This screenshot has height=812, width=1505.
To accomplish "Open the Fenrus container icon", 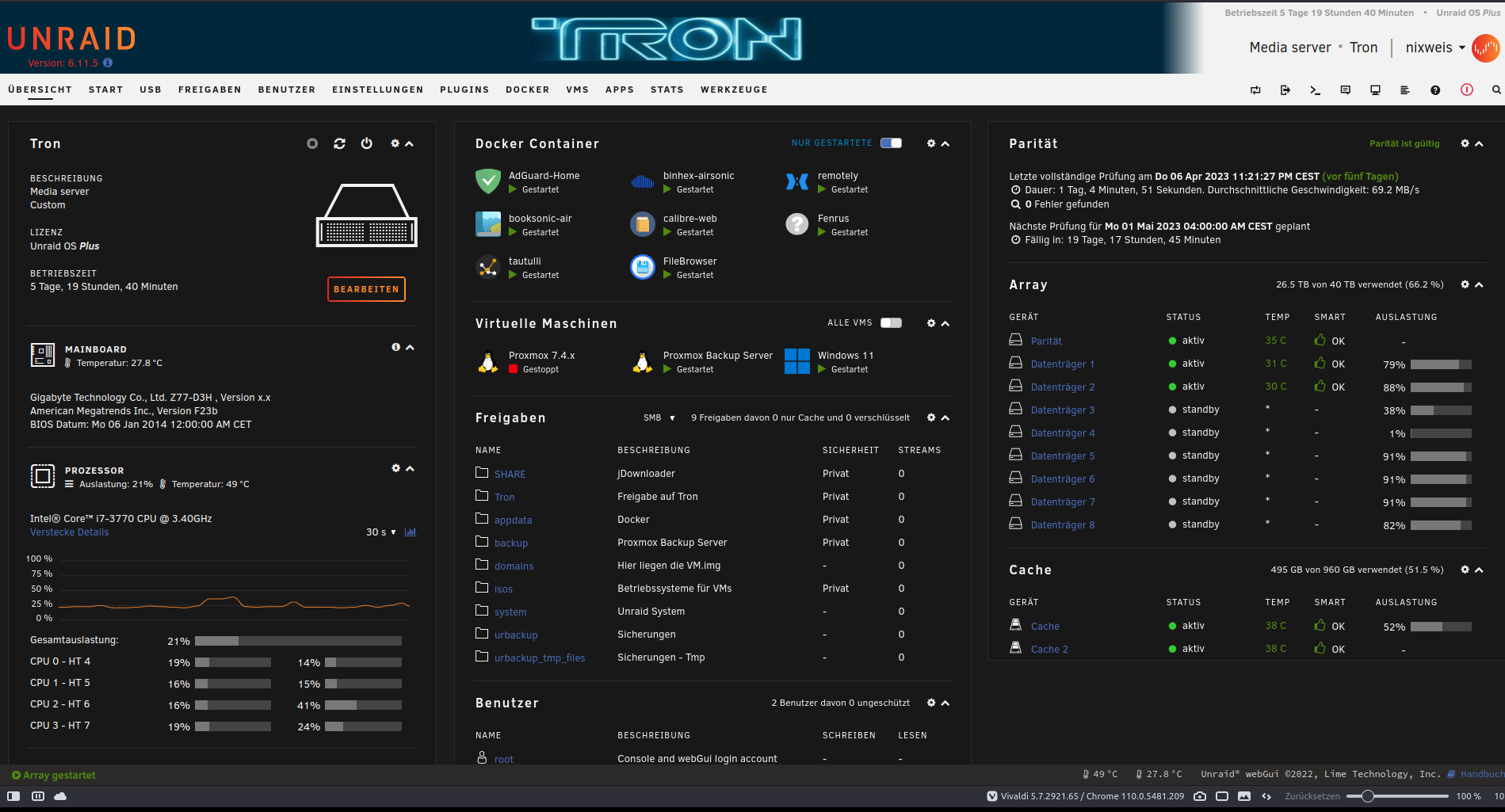I will (797, 224).
